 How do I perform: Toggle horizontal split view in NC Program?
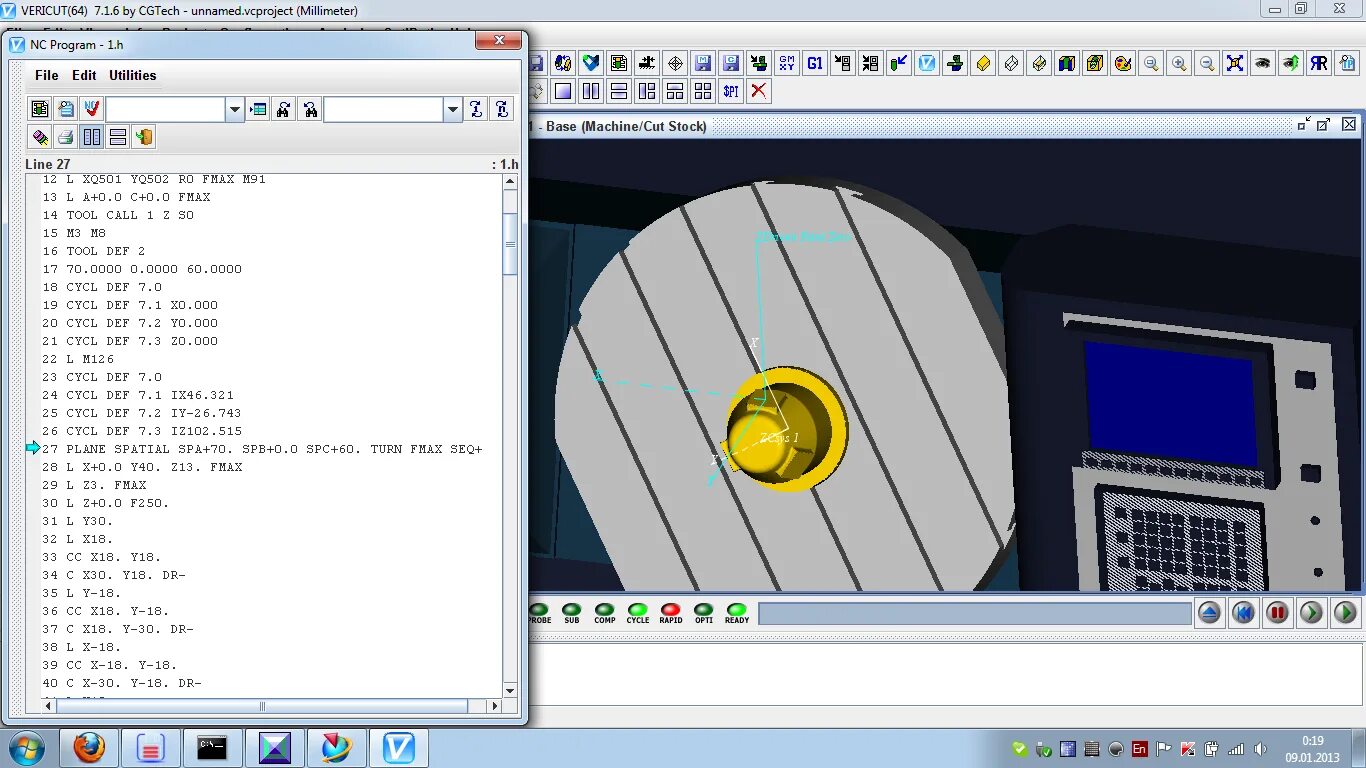(x=118, y=137)
